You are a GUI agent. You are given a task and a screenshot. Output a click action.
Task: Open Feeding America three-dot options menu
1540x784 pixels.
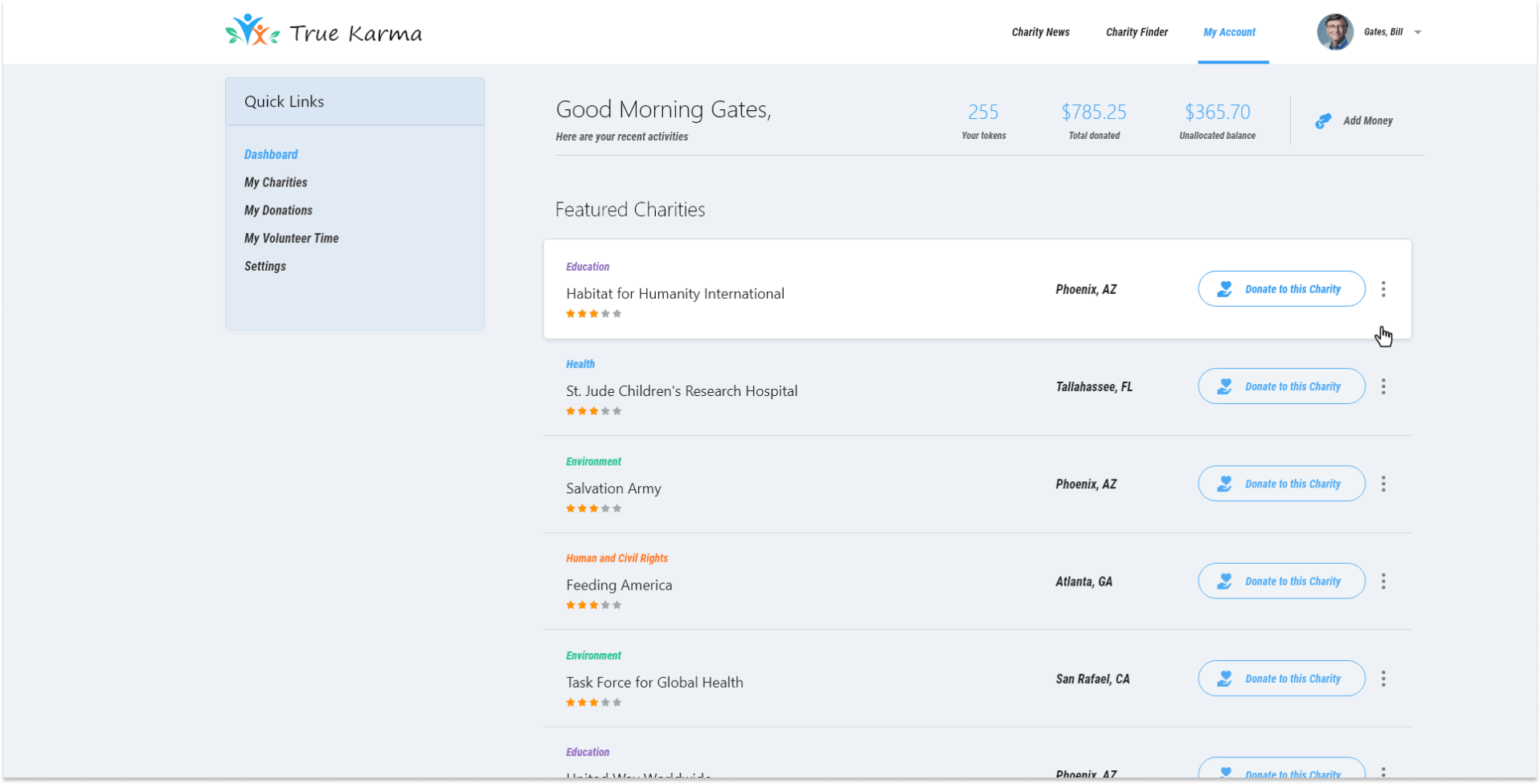(1383, 582)
